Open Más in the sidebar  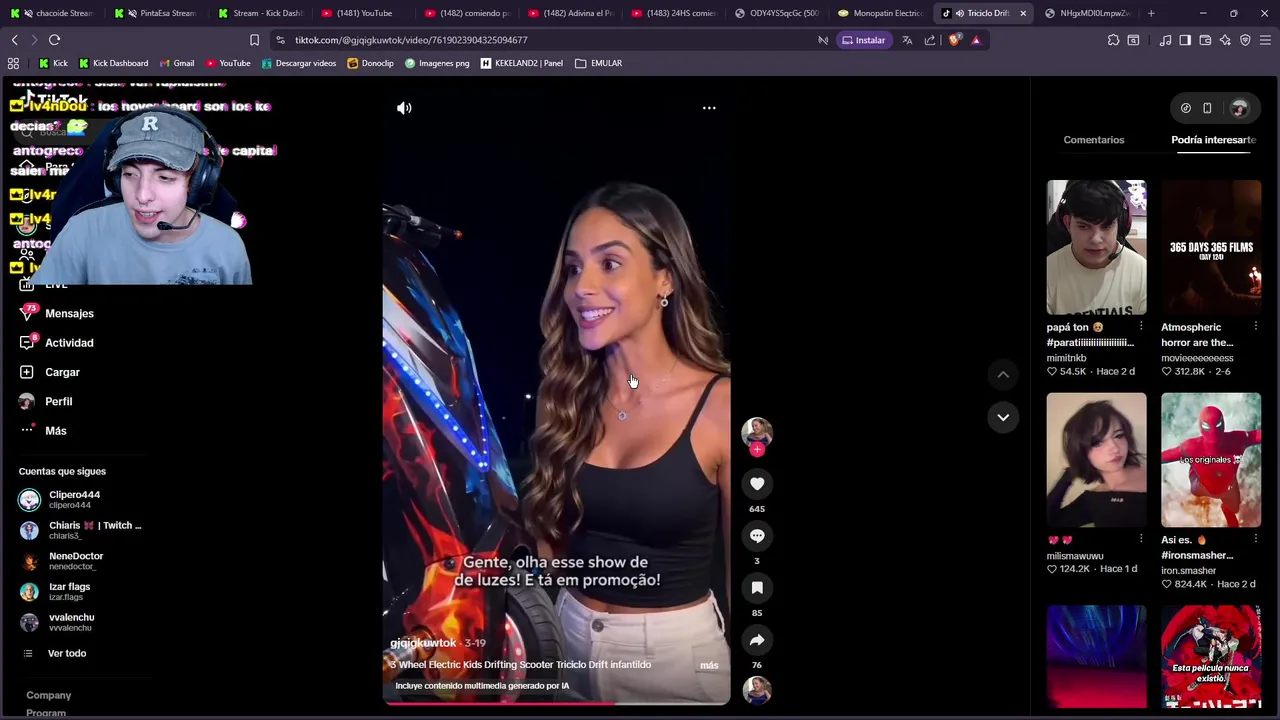pyautogui.click(x=55, y=431)
